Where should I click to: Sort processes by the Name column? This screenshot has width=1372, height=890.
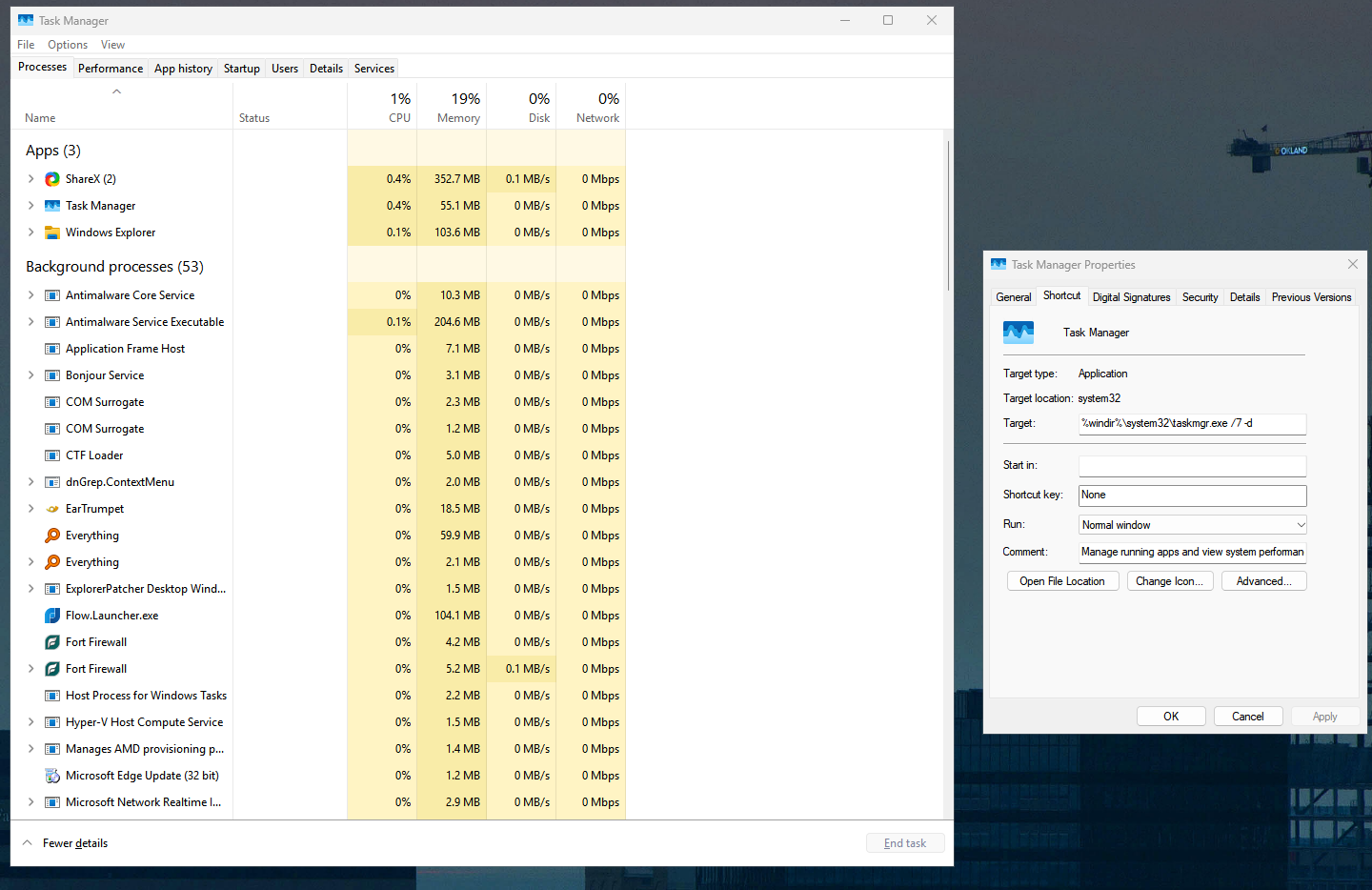tap(122, 106)
